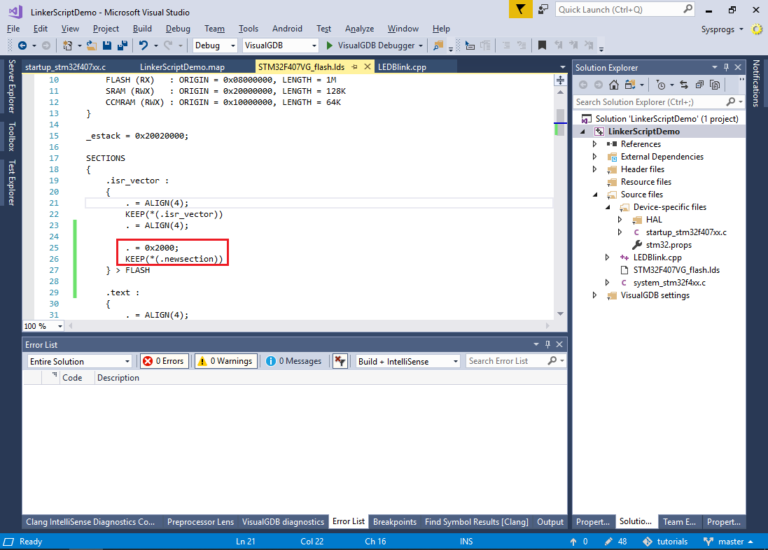
Task: Open the Debug configuration dropdown
Action: (214, 46)
